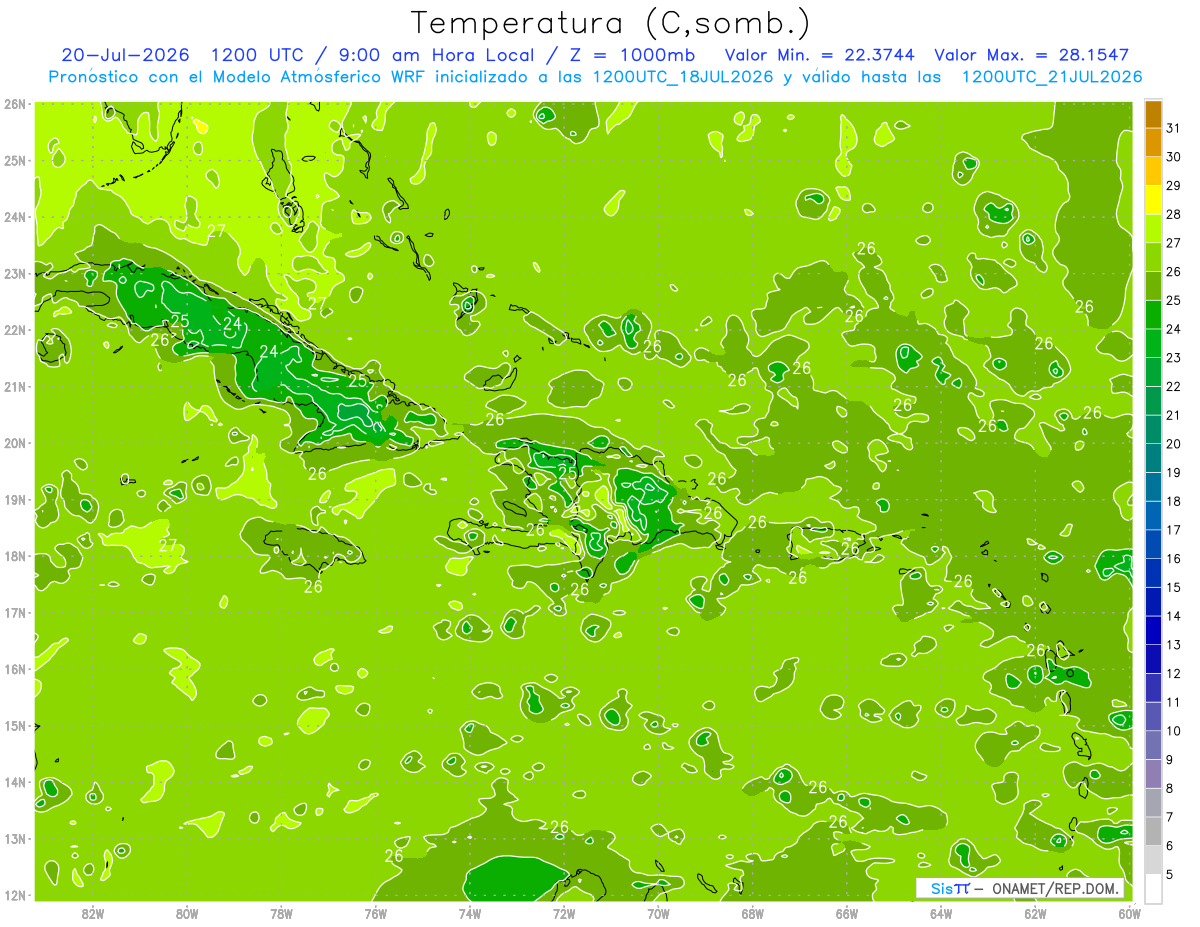Click the "12N" latitude axis label
The height and width of the screenshot is (927, 1200).
coord(15,895)
